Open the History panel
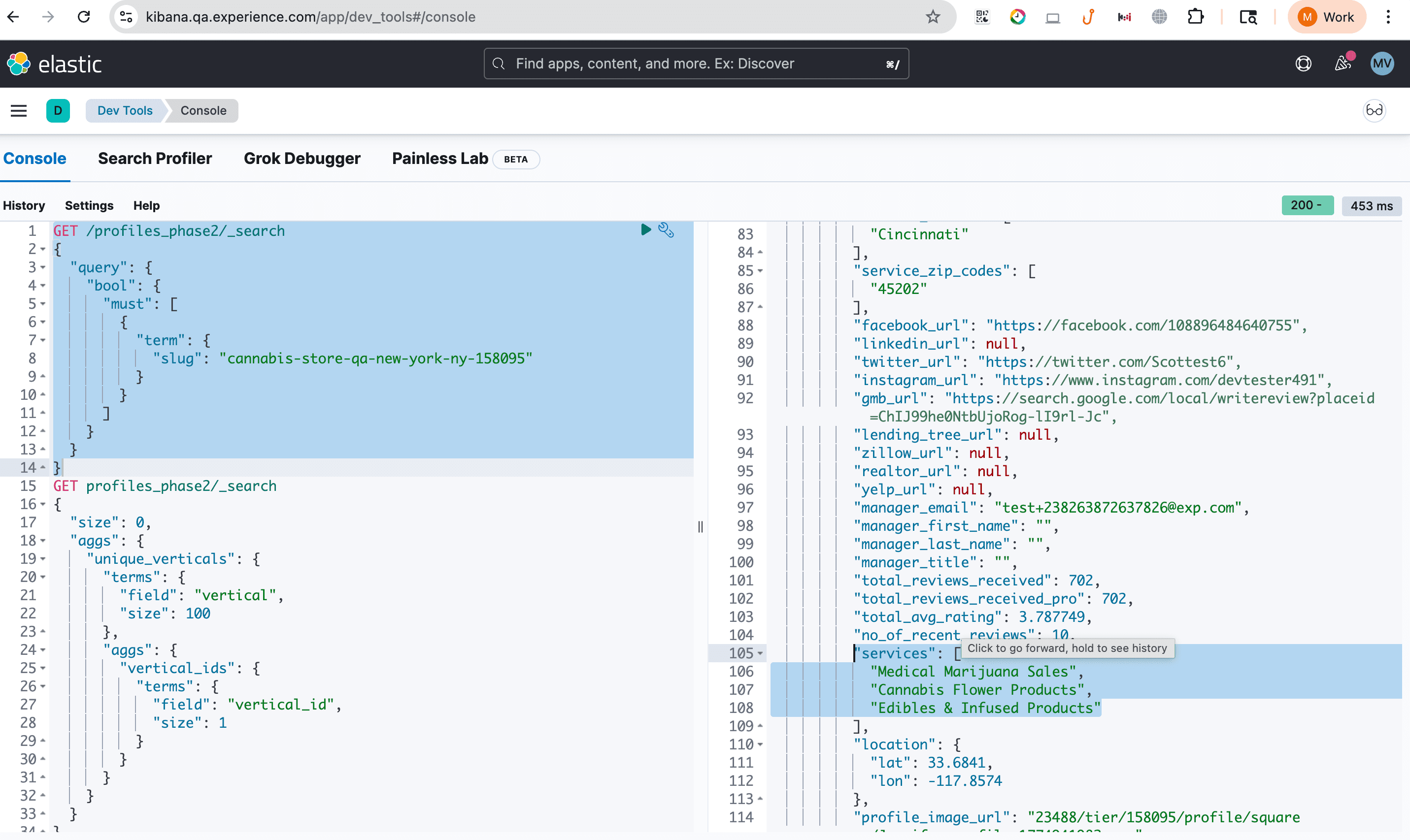The width and height of the screenshot is (1410, 840). 24,205
